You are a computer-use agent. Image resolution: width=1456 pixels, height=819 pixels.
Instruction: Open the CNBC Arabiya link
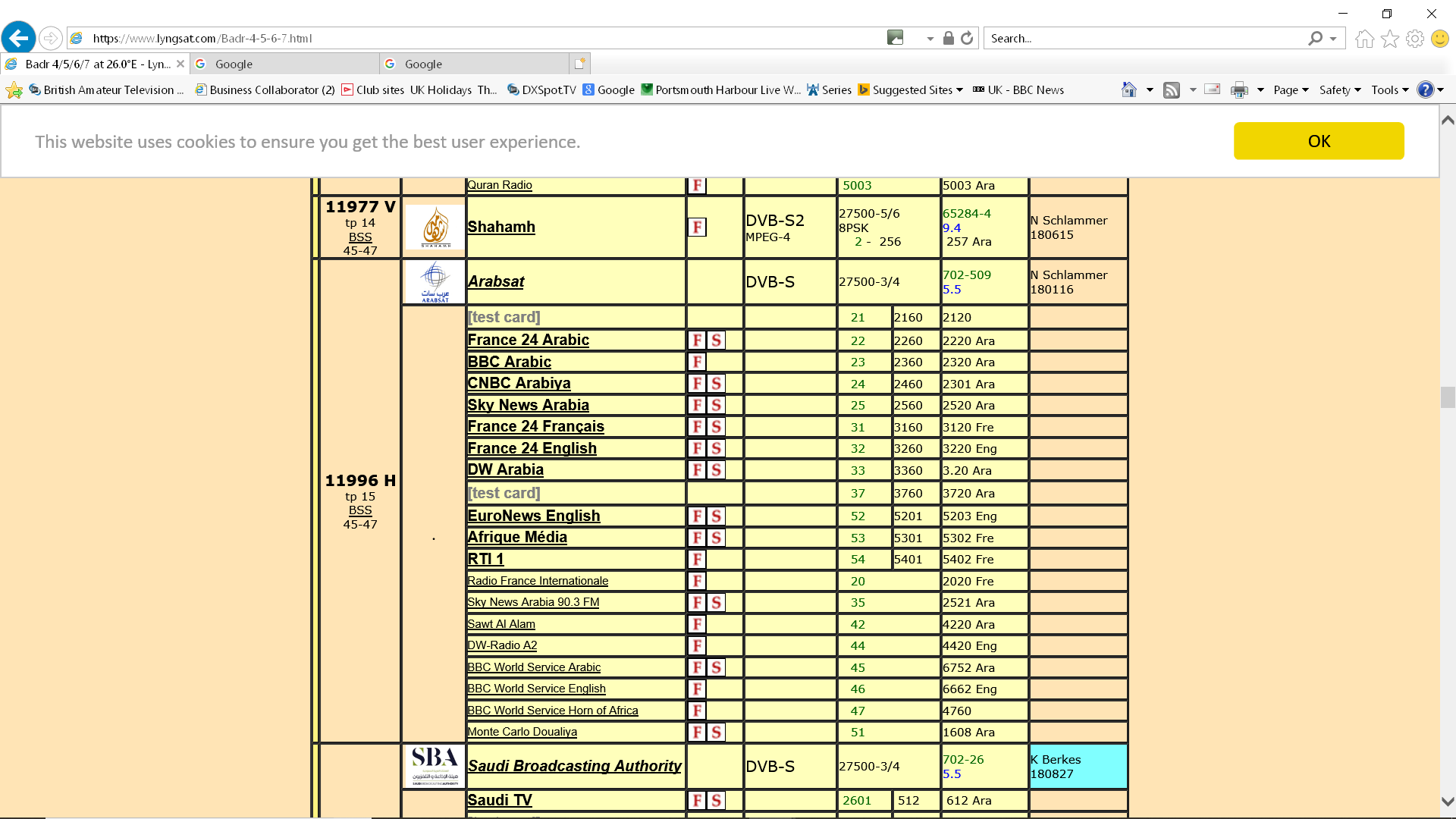[x=519, y=383]
